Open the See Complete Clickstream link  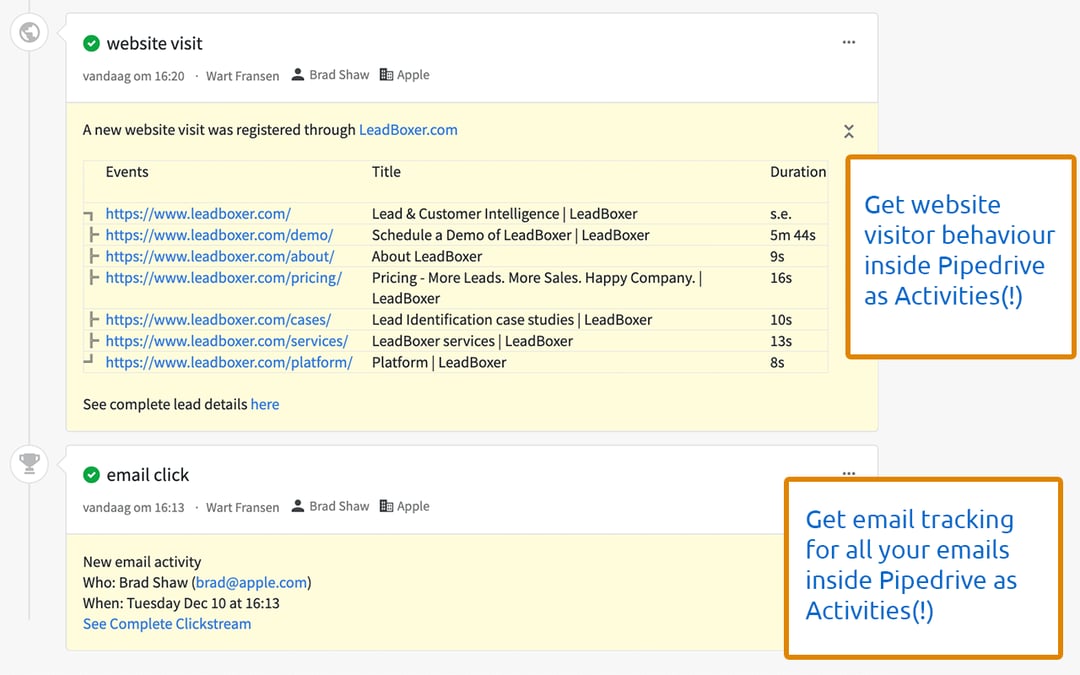pos(167,624)
